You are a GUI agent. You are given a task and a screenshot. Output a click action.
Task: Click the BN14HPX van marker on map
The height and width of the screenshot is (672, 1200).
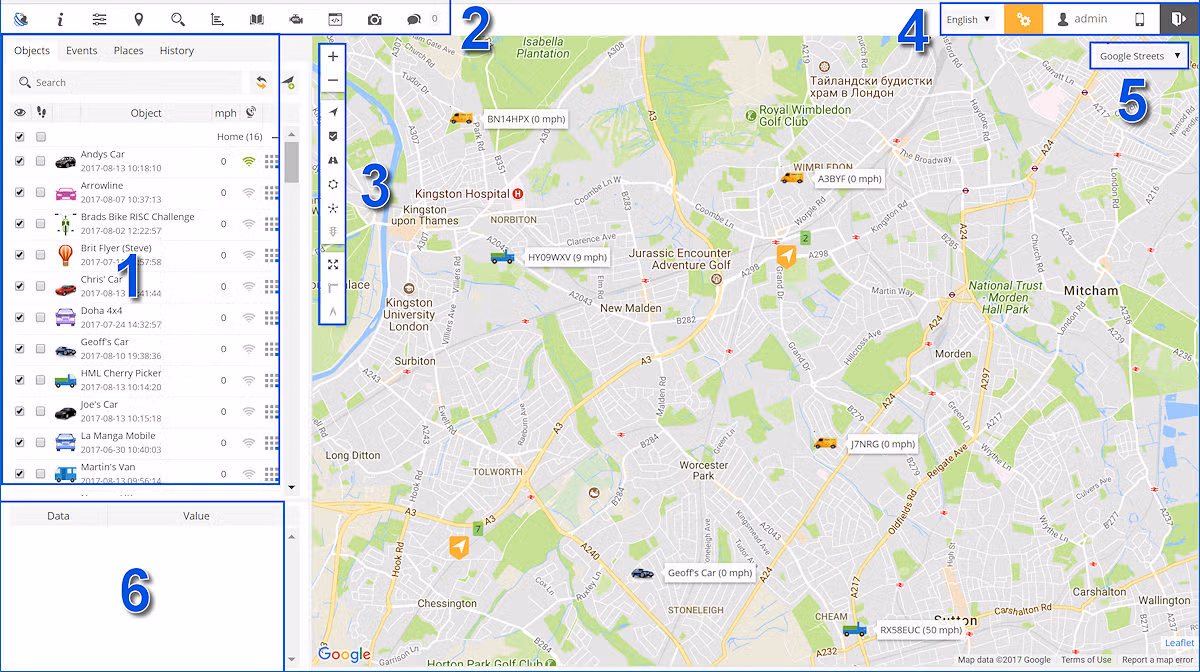tap(461, 118)
